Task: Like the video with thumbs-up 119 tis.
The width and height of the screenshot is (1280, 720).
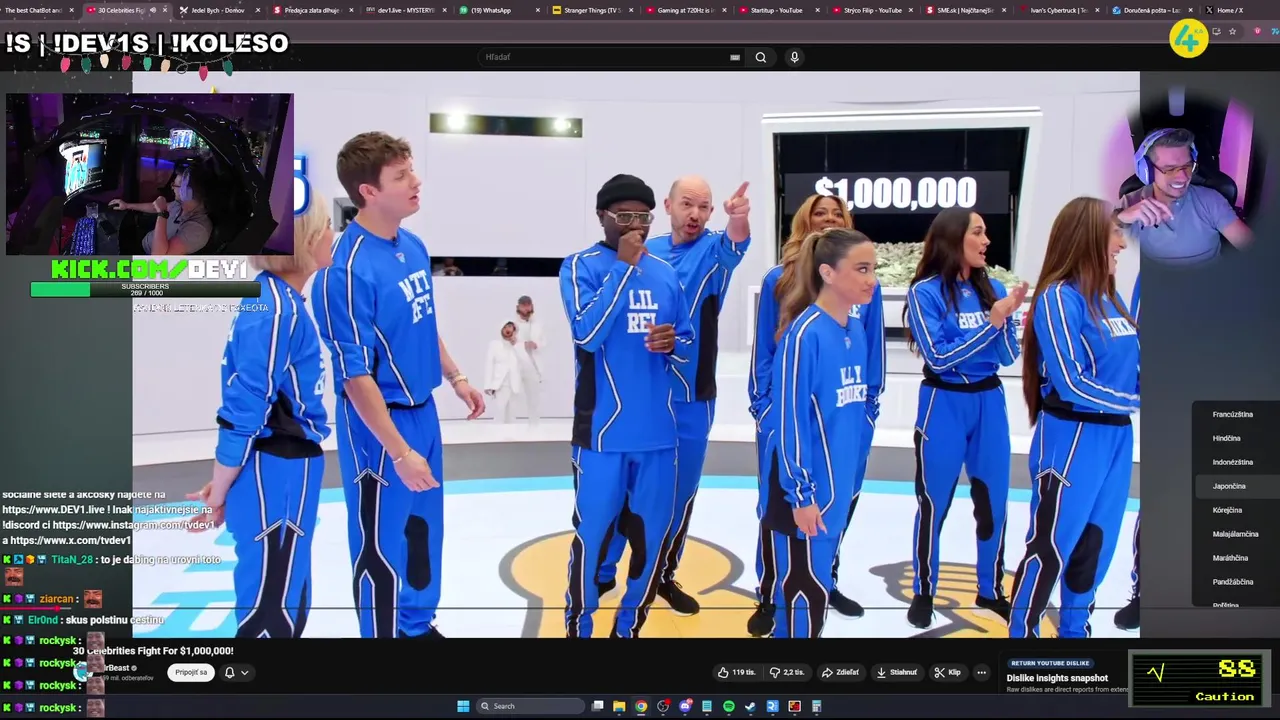Action: [x=736, y=672]
